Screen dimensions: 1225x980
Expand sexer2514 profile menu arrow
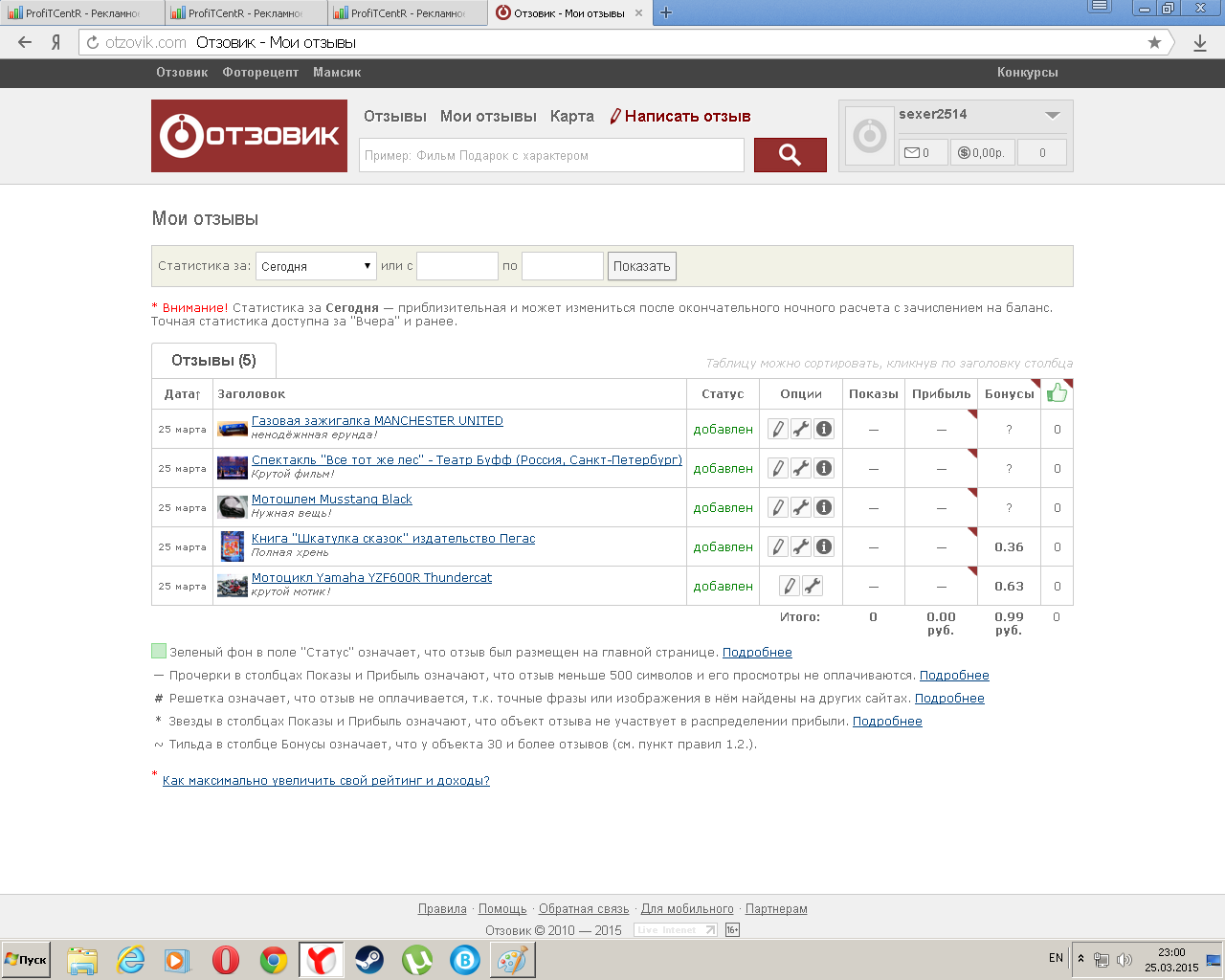[1053, 115]
